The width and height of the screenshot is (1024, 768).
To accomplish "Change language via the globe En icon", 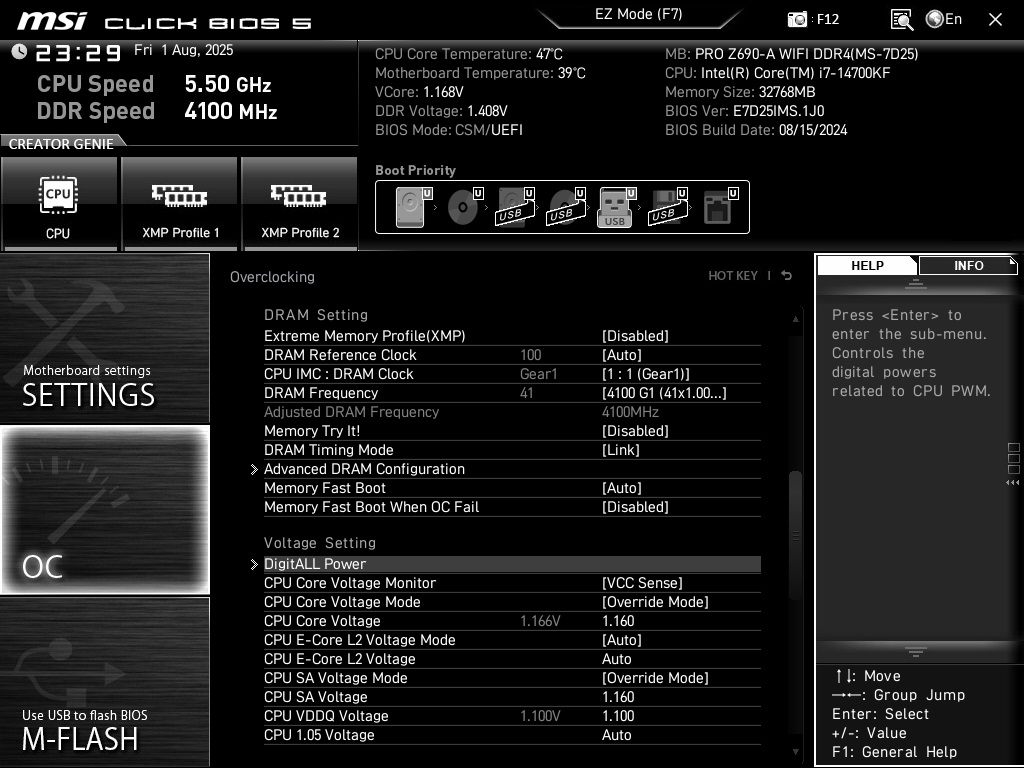I will 944,19.
